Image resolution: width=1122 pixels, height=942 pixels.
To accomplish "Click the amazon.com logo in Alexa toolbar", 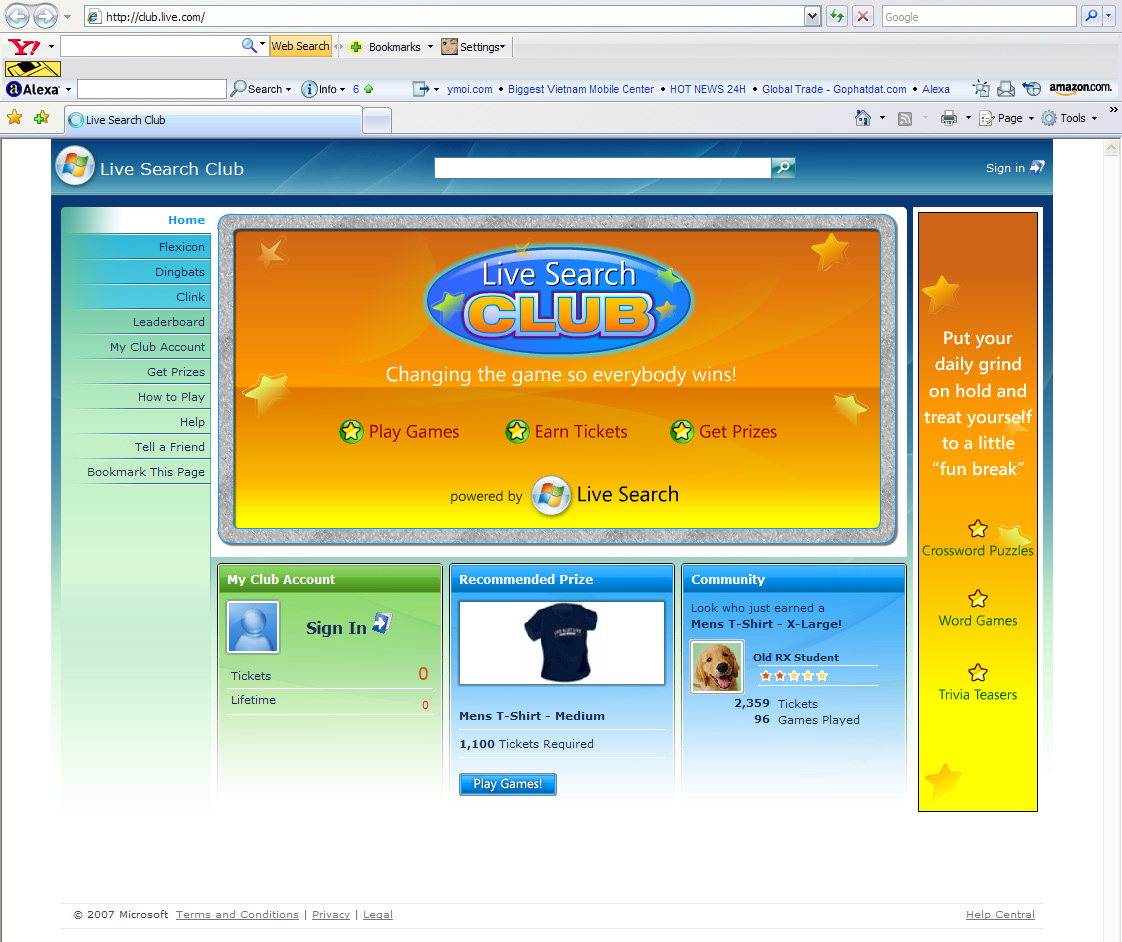I will tap(1080, 88).
